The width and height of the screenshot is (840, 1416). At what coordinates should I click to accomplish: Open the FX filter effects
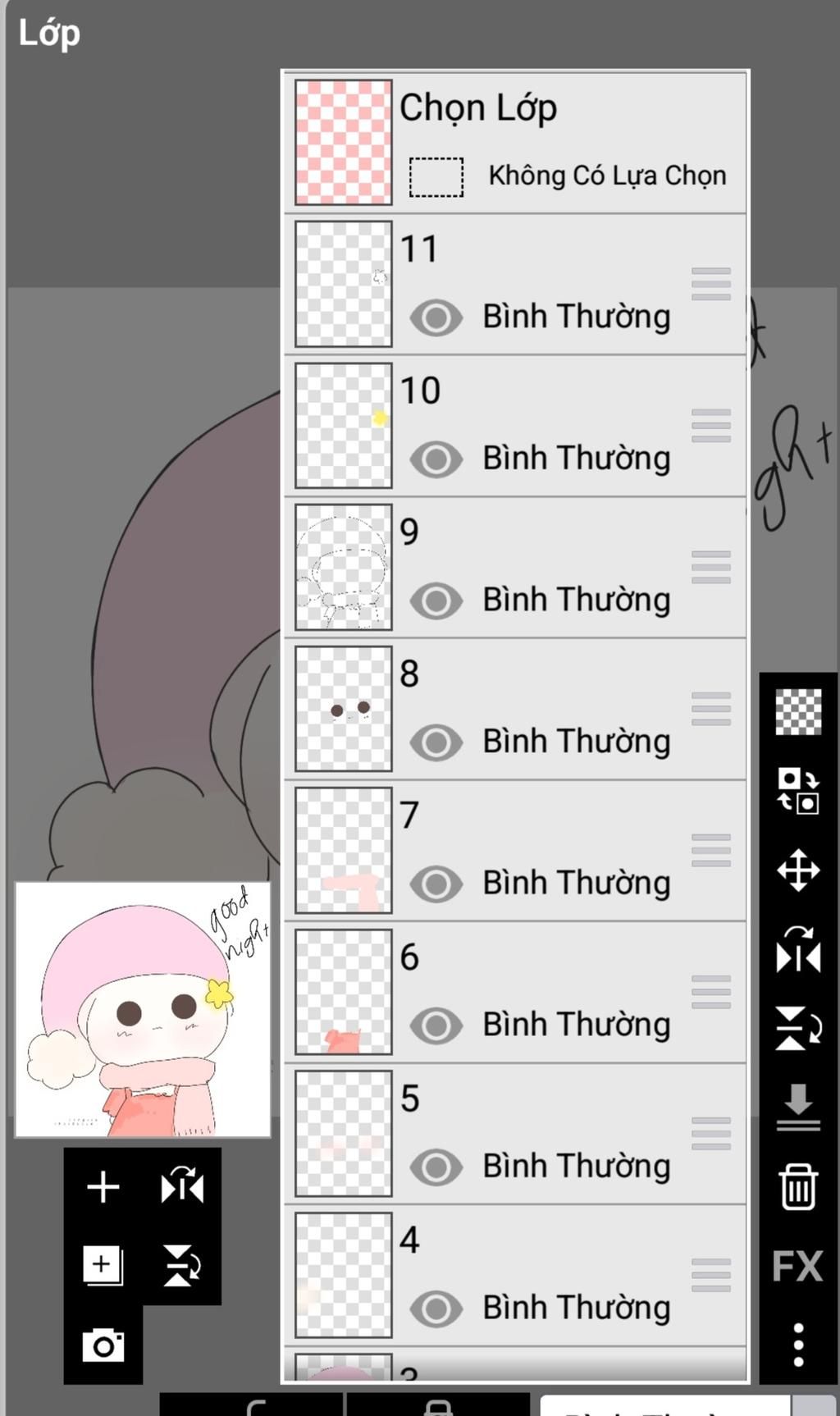coord(797,1266)
